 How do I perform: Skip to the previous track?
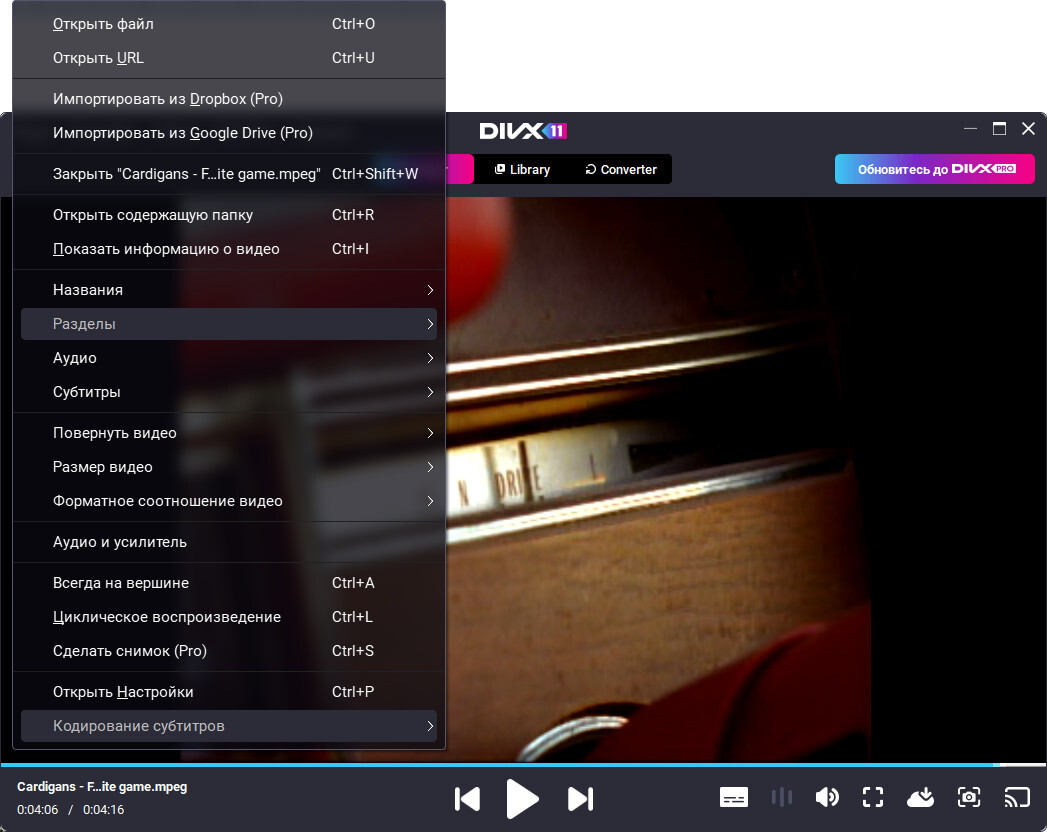(x=467, y=799)
